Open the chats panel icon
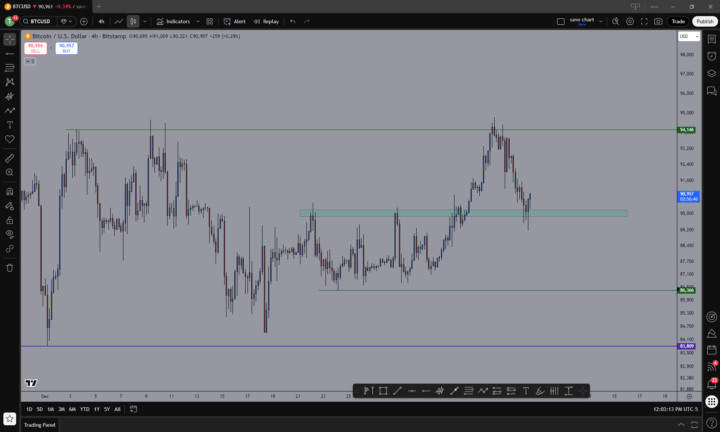 click(x=712, y=91)
